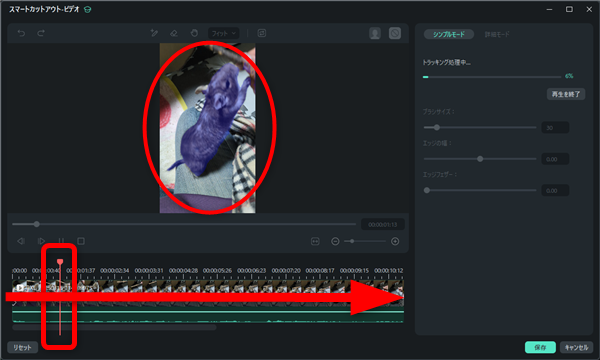600x360 pixels.
Task: Redo the last action
Action: 41,33
